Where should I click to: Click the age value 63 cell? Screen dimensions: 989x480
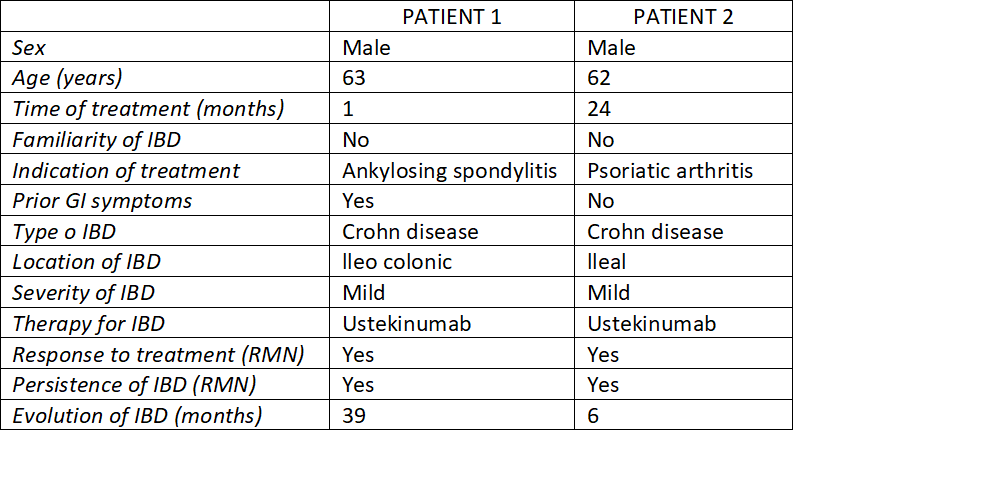click(354, 78)
